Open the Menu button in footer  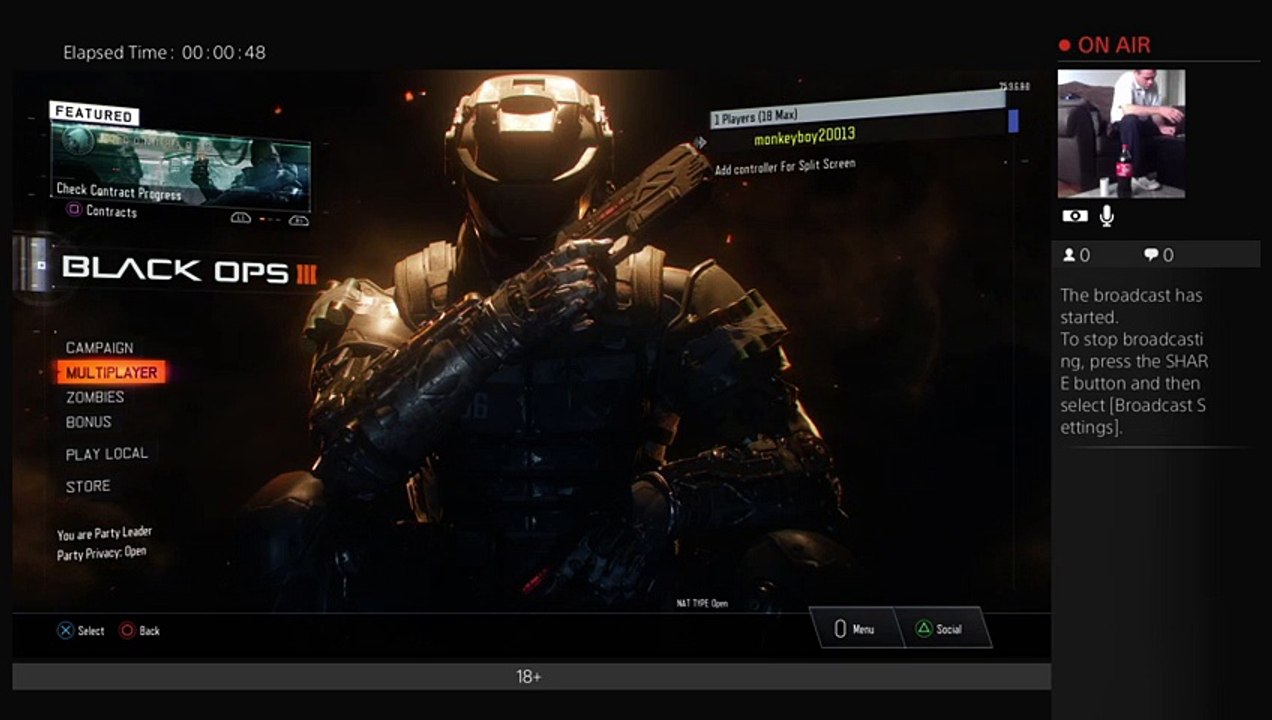855,629
